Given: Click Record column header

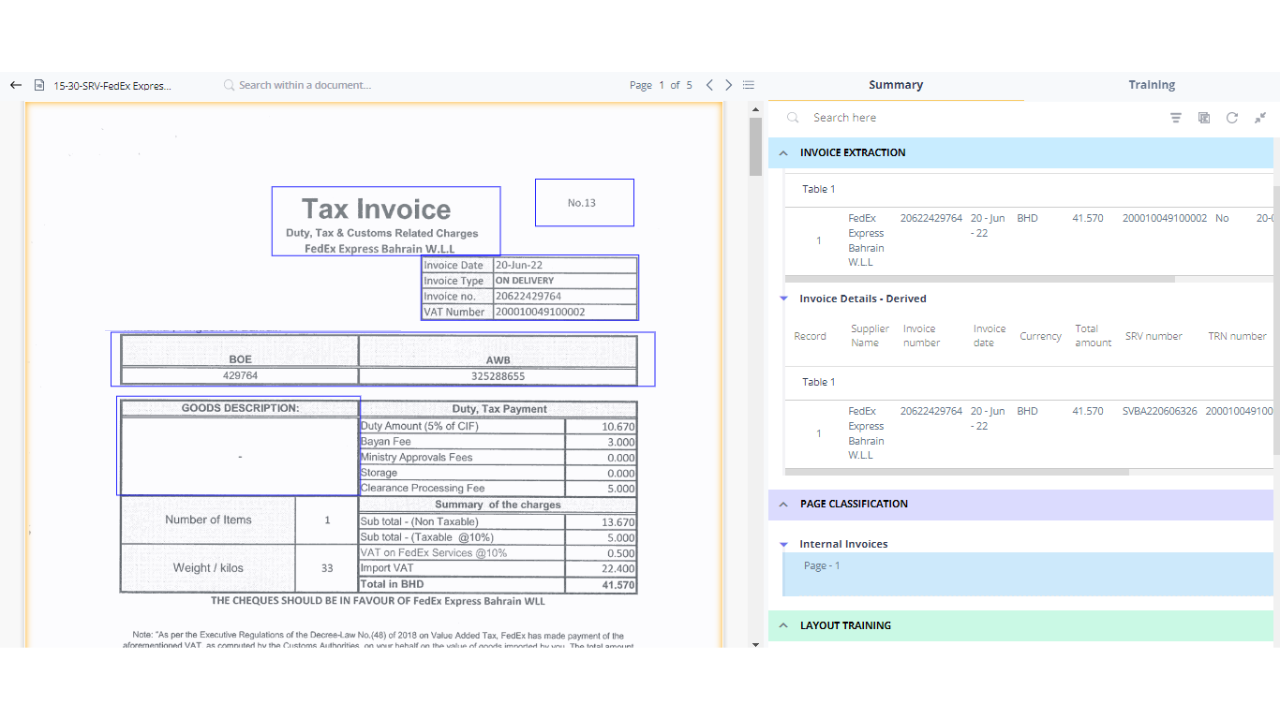Looking at the screenshot, I should pos(810,337).
